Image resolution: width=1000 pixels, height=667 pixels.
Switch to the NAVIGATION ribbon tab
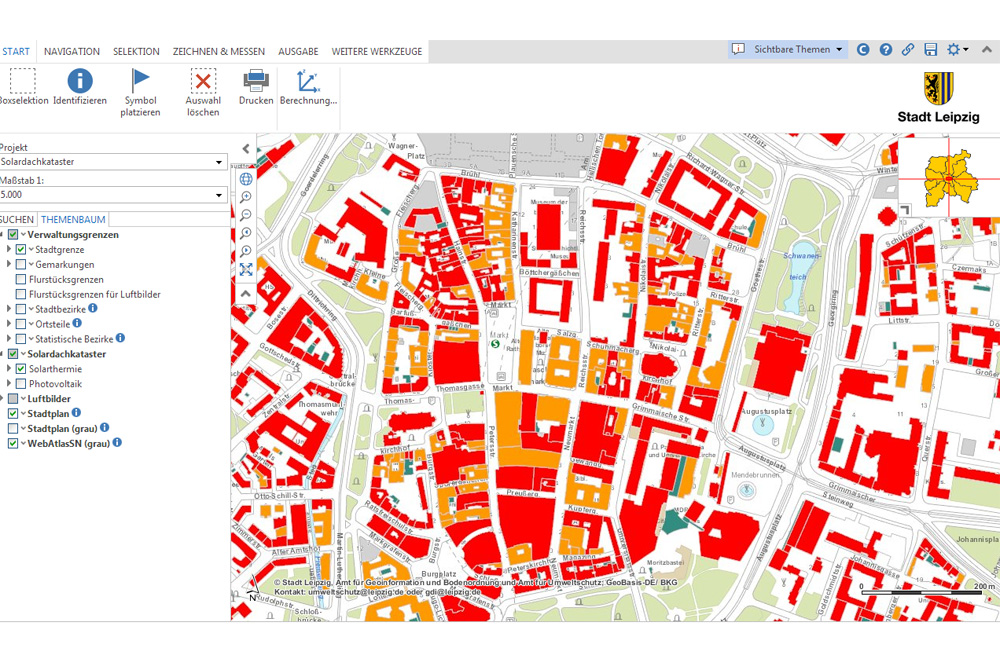72,51
